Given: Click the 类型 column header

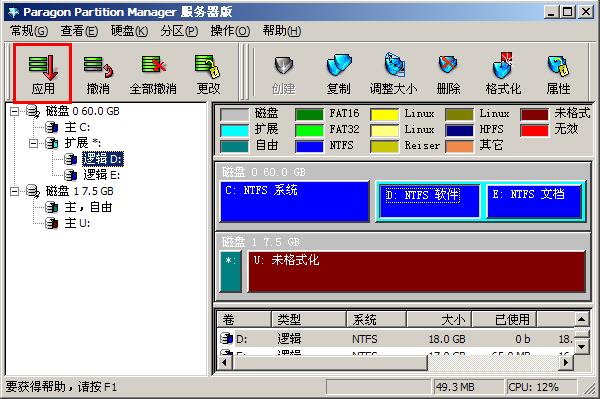Looking at the screenshot, I should click(x=308, y=319).
